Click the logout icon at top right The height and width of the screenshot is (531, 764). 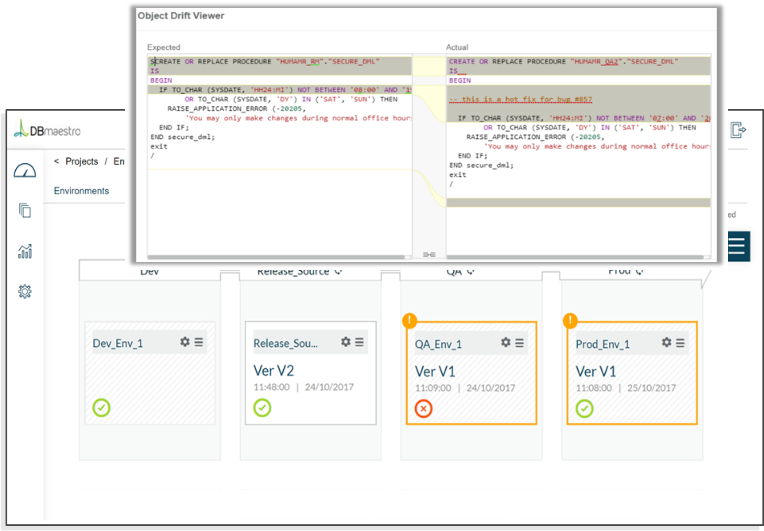tap(739, 130)
